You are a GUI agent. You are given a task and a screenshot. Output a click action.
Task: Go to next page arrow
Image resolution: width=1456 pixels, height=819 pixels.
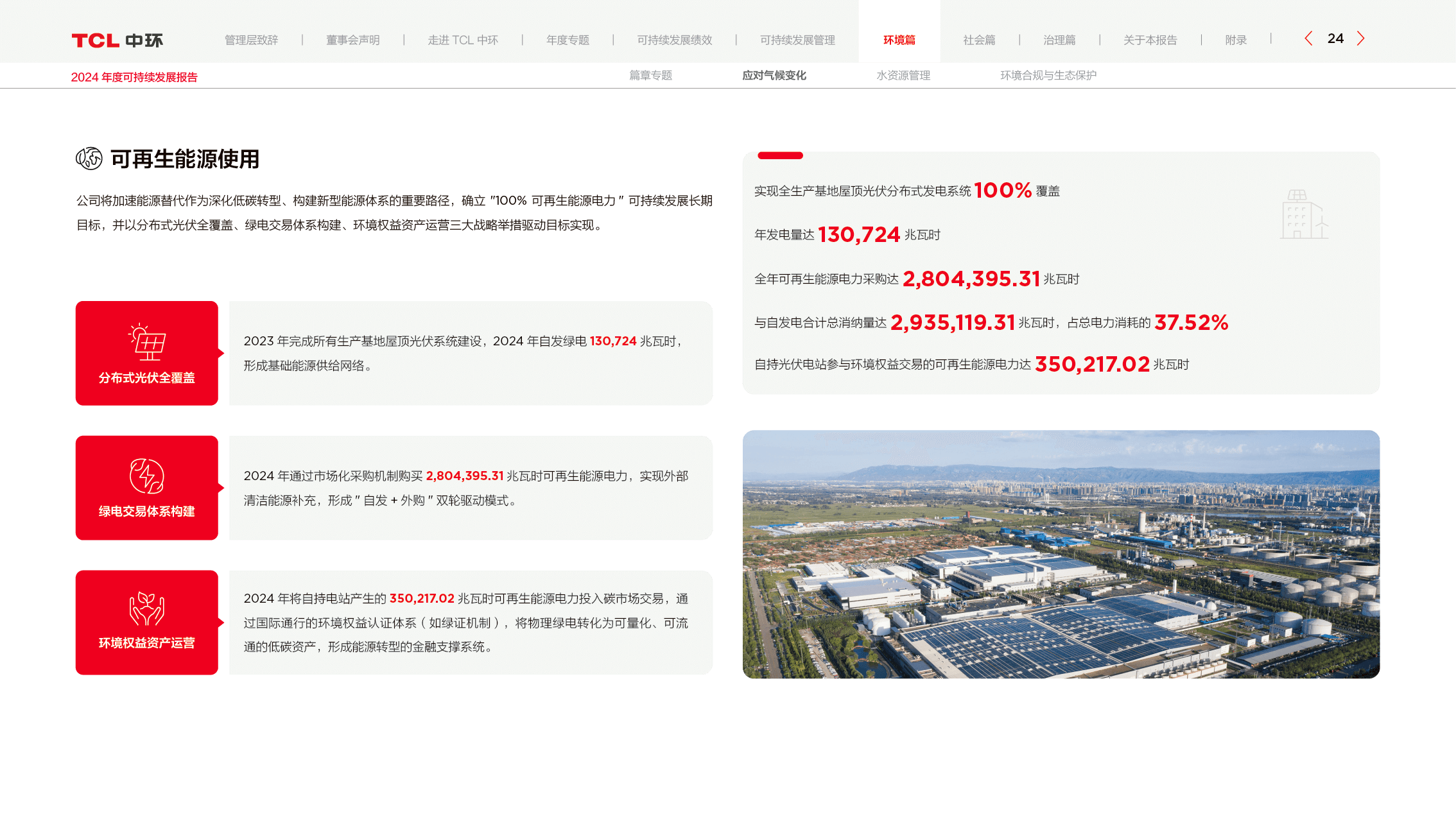pos(1360,39)
